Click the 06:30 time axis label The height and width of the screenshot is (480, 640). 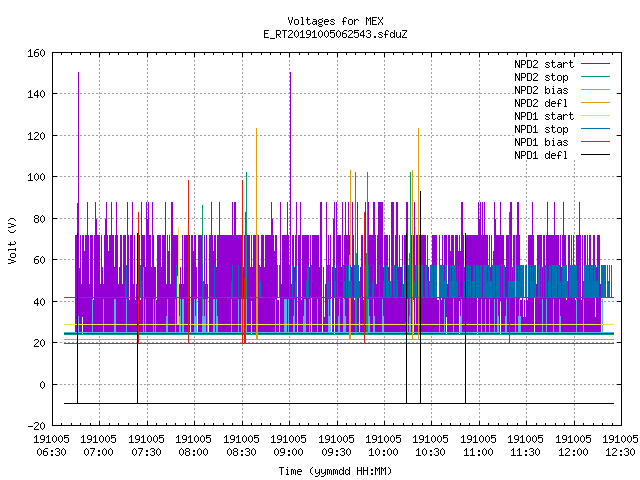click(51, 452)
